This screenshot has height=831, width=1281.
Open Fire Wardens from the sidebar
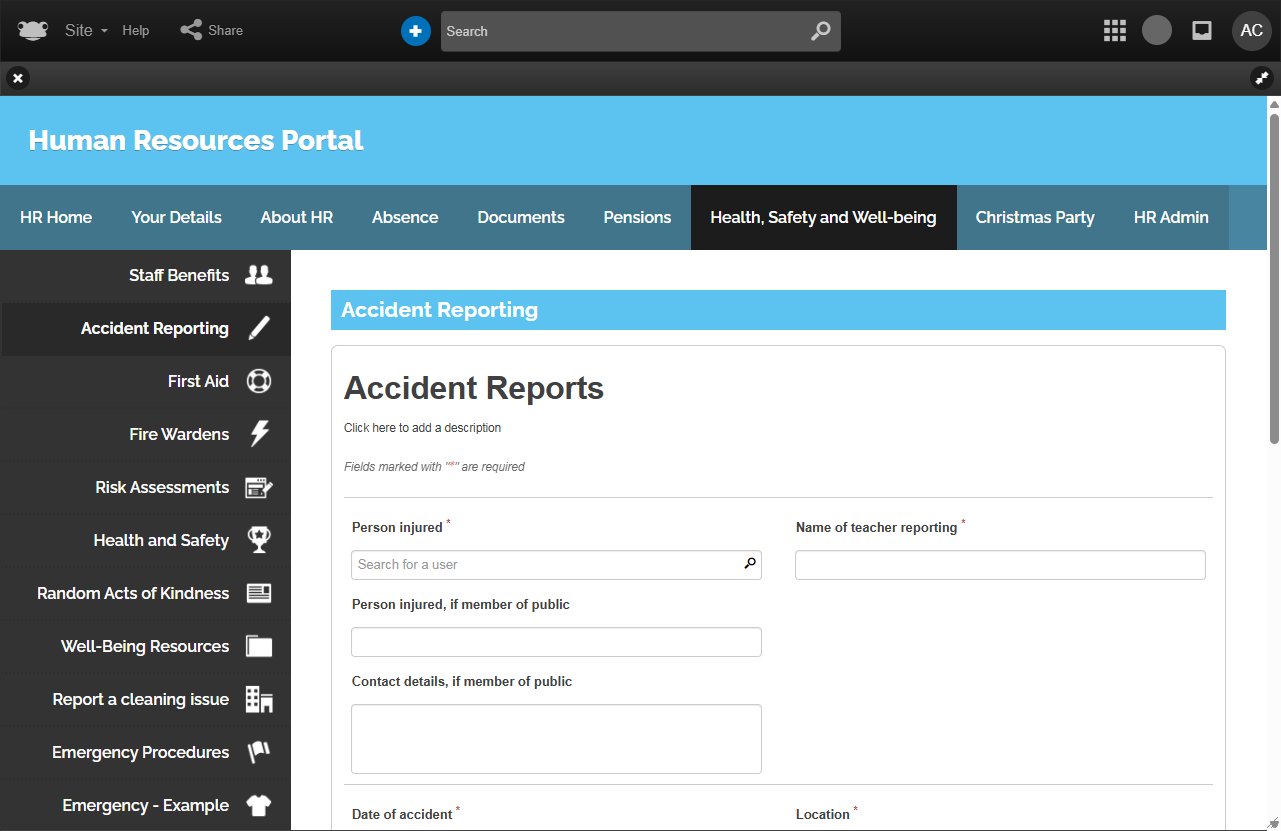(179, 434)
